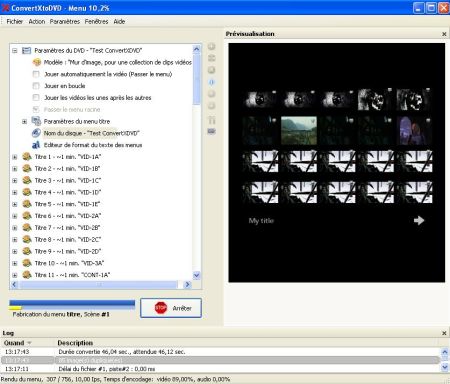Screen dimensions: 450x384
Task: Click the next page arrow in preview
Action: pos(419,220)
